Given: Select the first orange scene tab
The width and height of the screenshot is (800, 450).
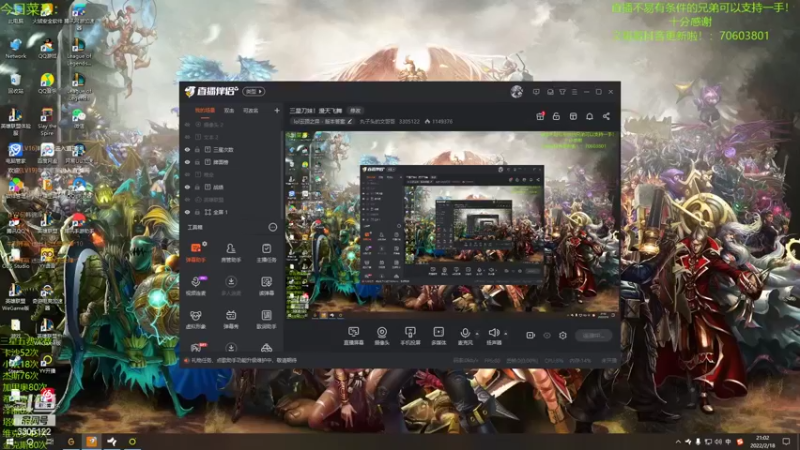Looking at the screenshot, I should (205, 110).
